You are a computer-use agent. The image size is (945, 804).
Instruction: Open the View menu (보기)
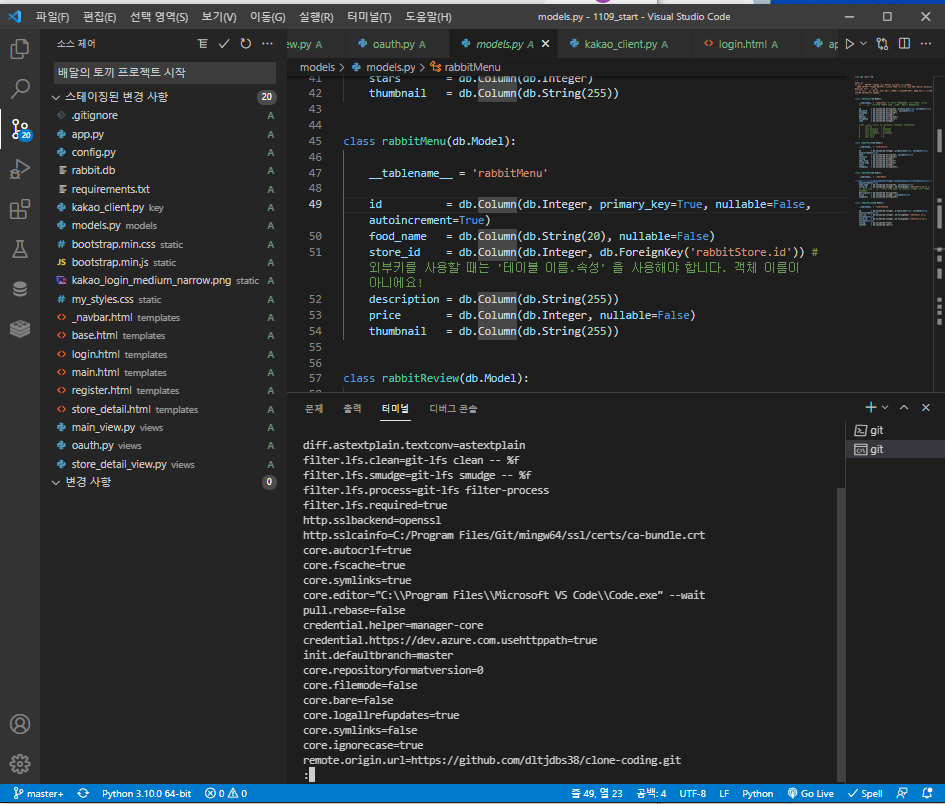218,17
